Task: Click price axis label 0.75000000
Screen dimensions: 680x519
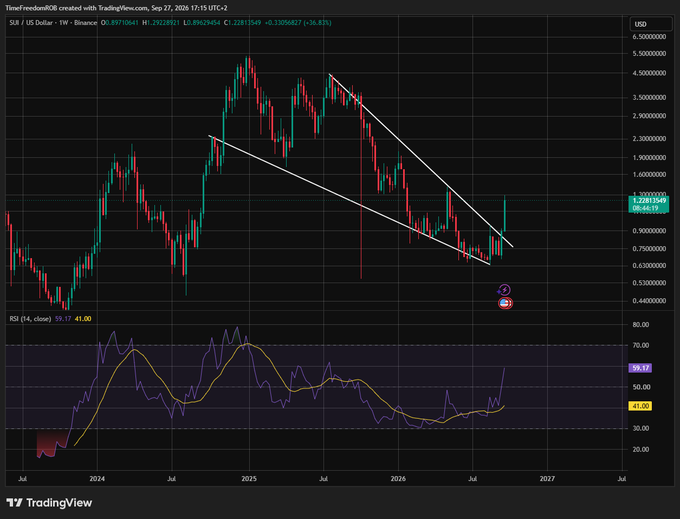Action: coord(649,248)
